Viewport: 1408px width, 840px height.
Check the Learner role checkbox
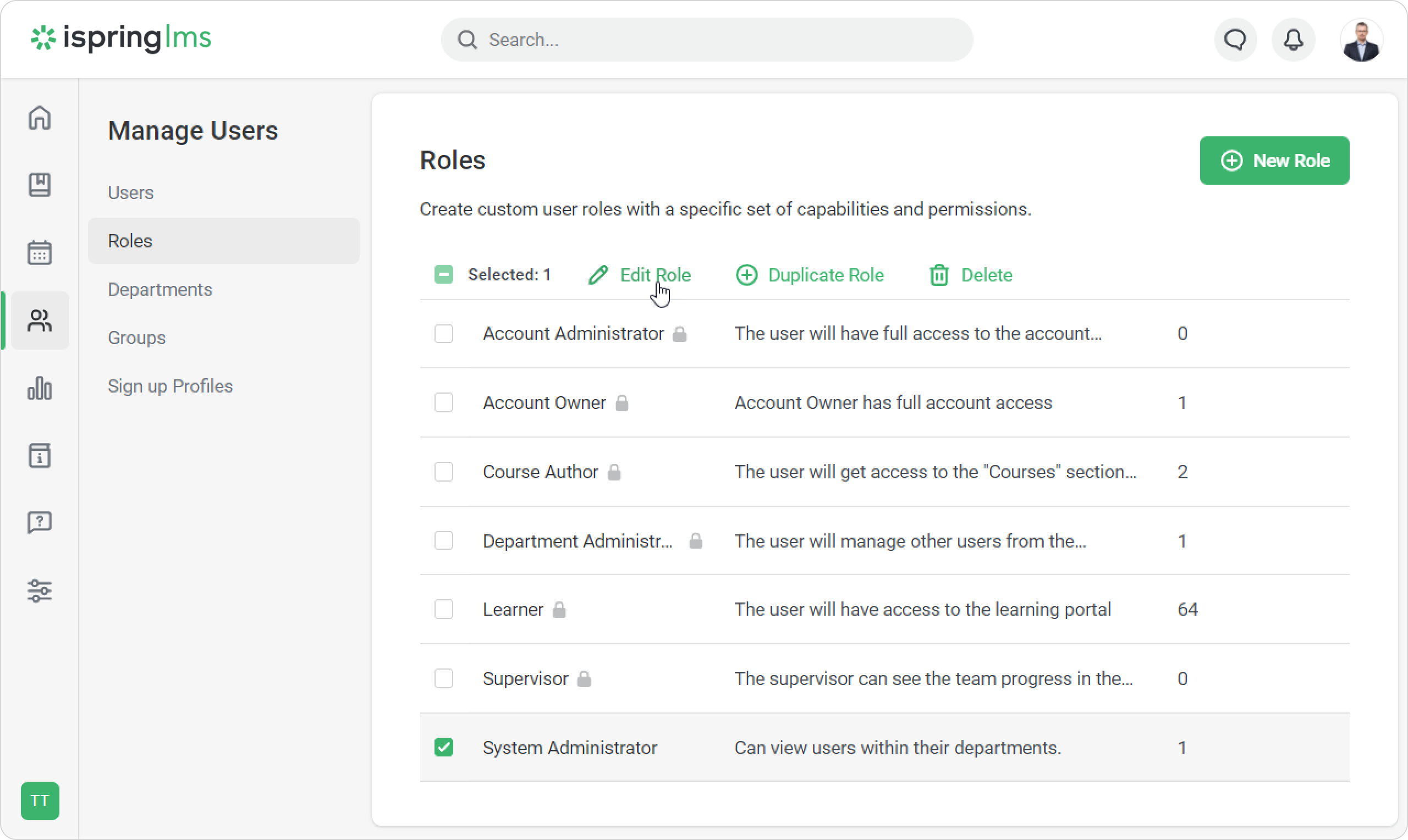click(444, 609)
